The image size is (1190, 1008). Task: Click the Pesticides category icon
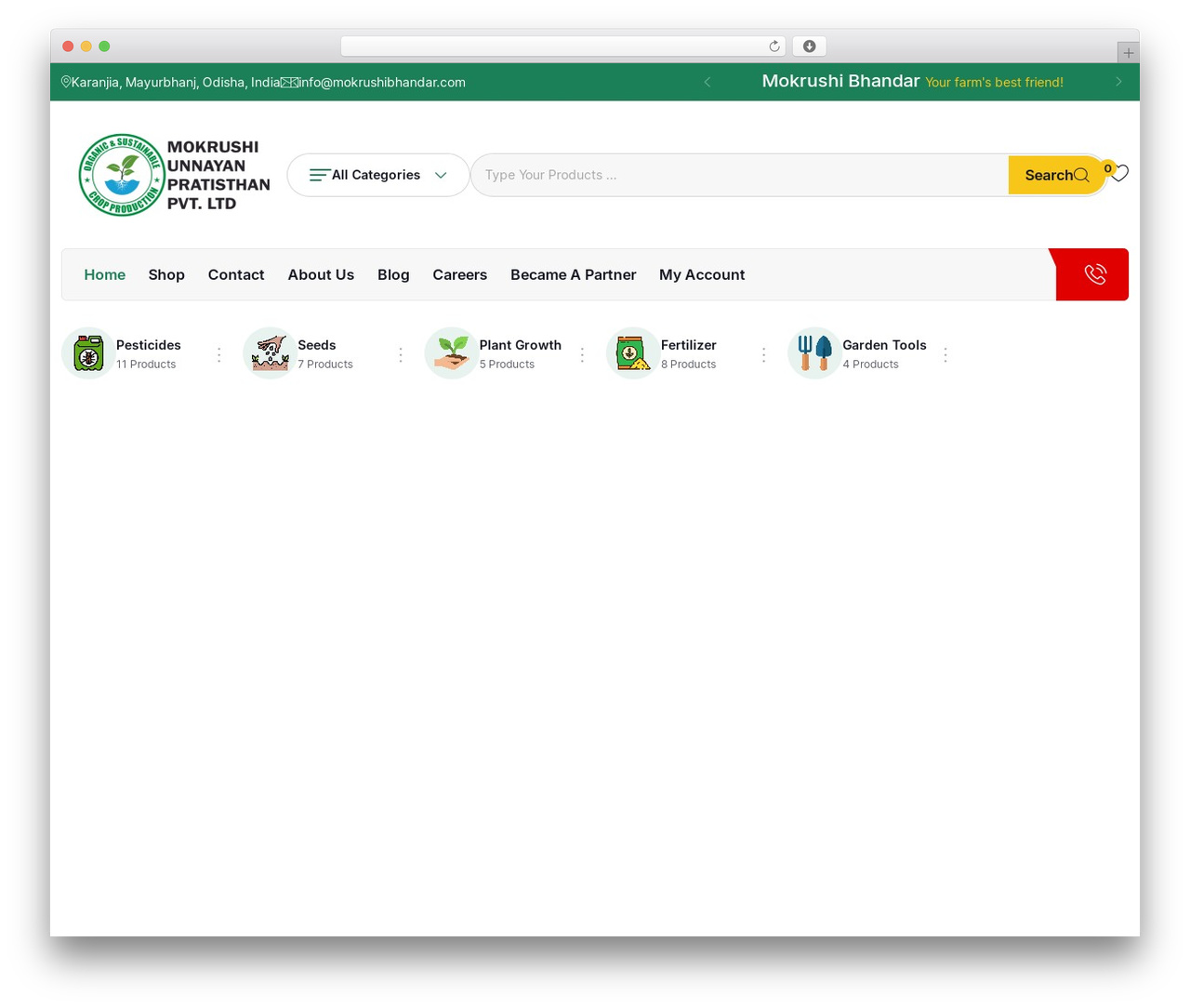[88, 353]
